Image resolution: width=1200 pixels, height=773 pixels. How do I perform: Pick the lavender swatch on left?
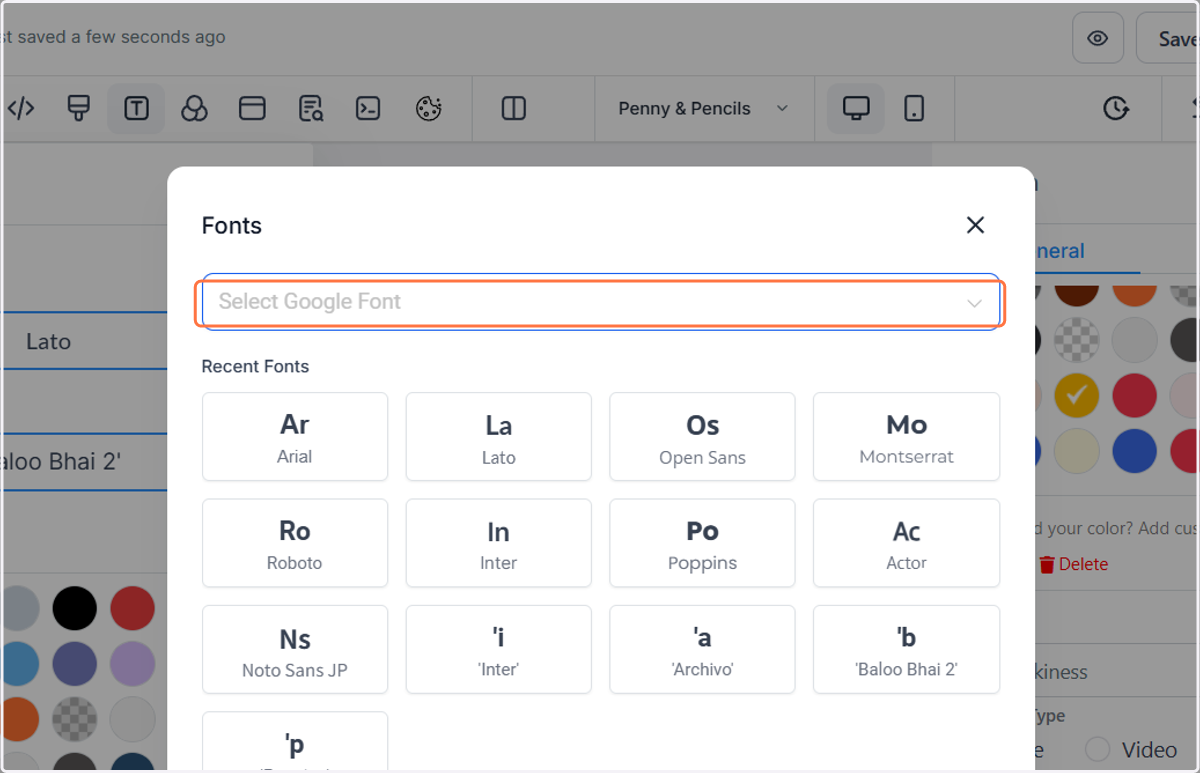(132, 664)
